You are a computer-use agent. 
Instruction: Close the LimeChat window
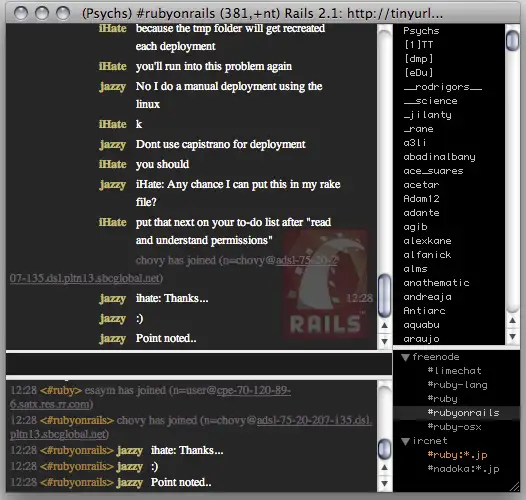[21, 13]
